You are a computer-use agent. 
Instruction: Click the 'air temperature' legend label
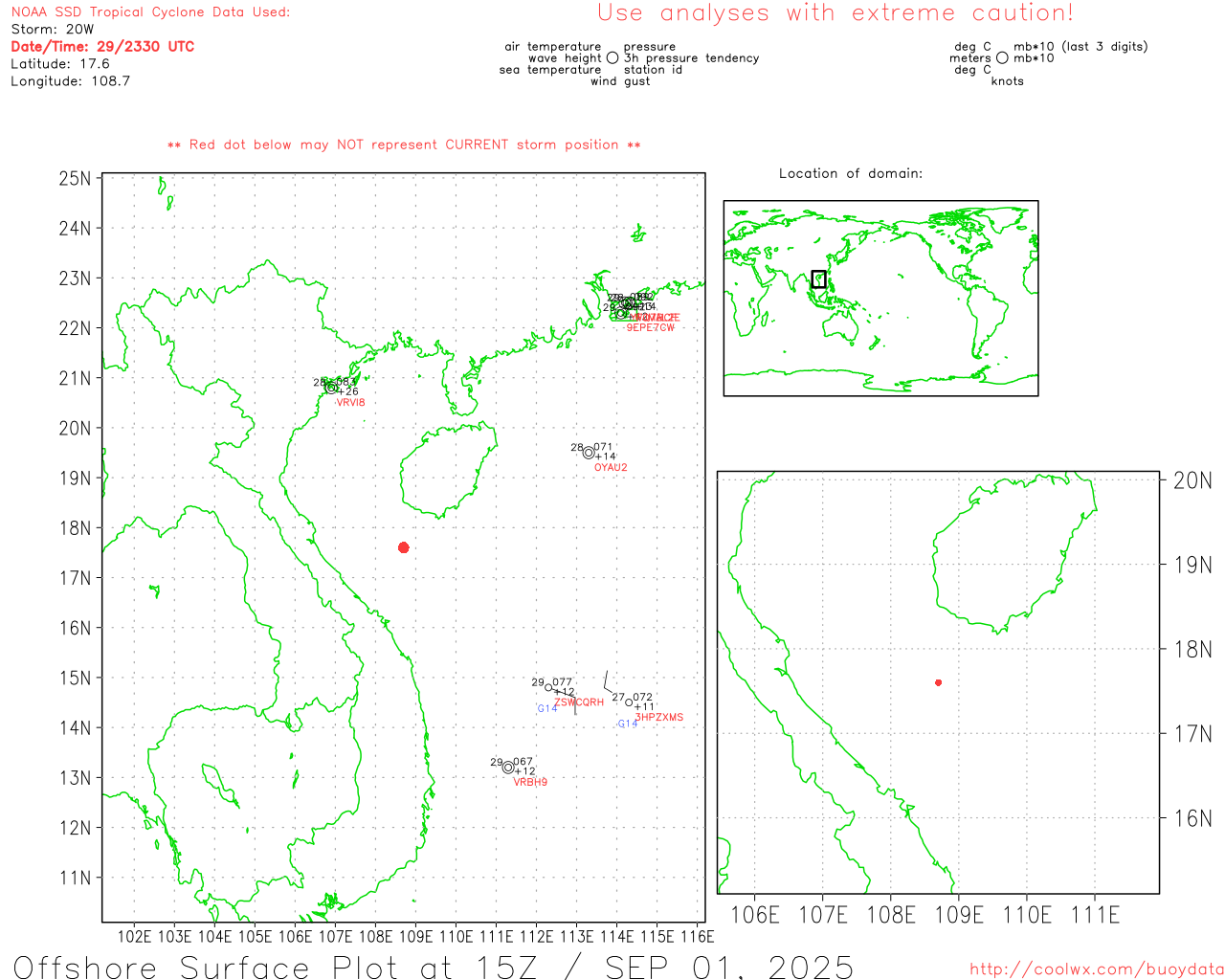point(553,47)
